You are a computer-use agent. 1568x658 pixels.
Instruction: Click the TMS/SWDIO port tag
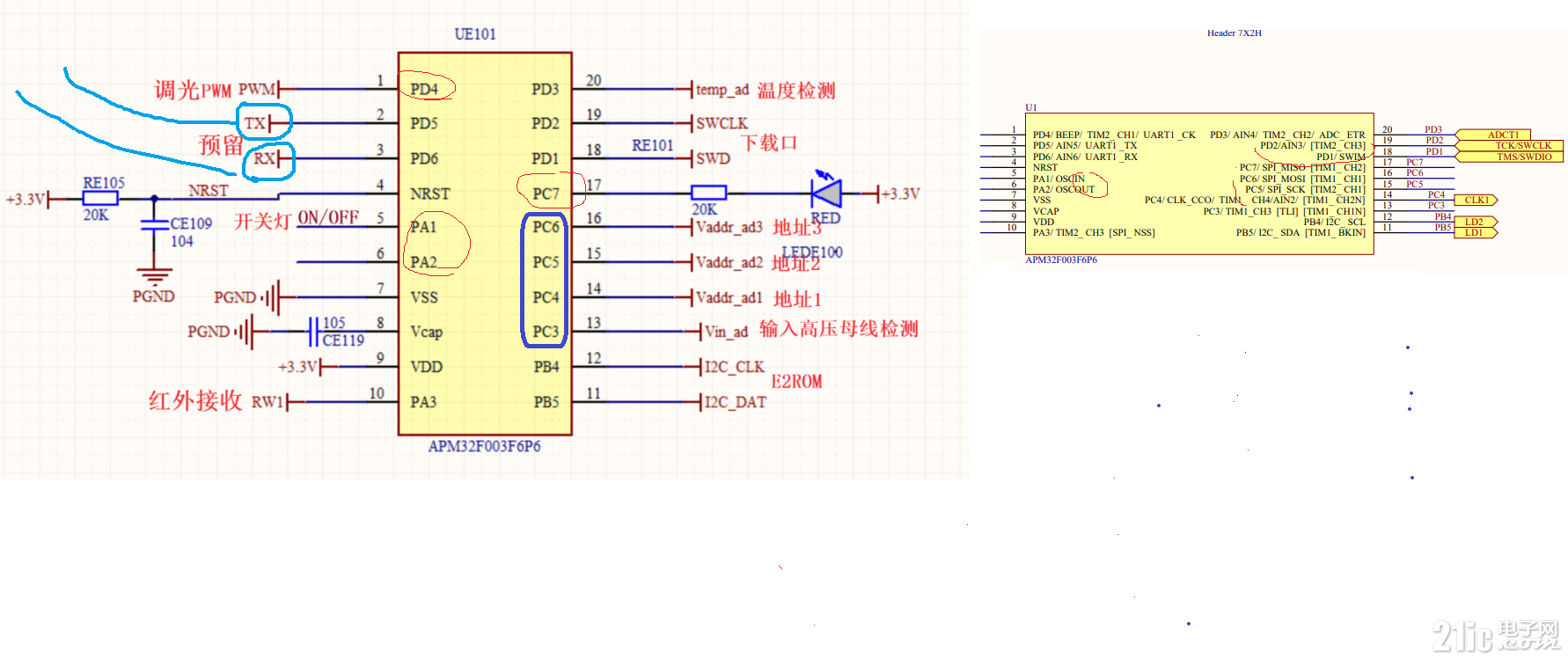[1509, 157]
